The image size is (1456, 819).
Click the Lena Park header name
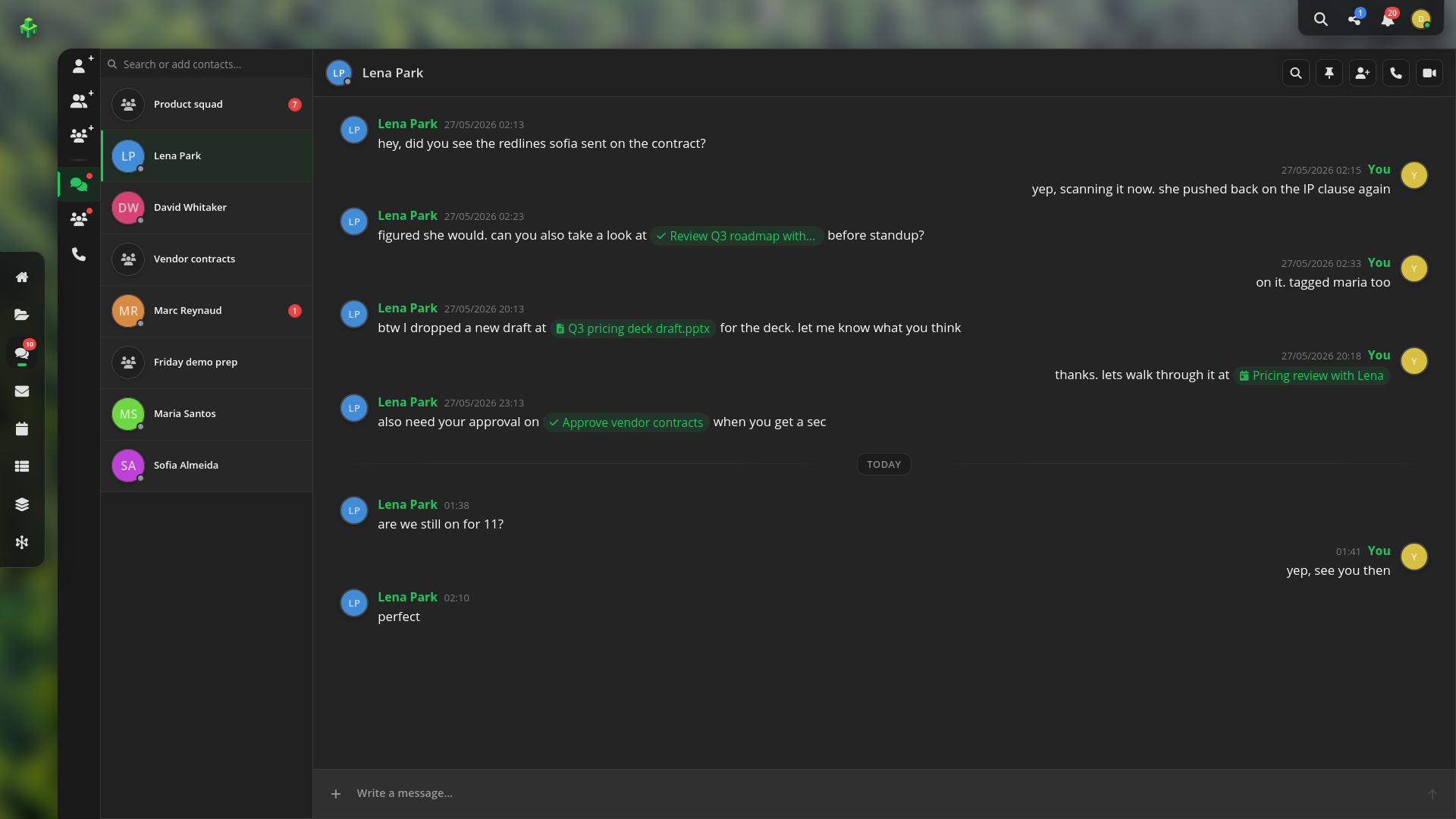click(393, 73)
